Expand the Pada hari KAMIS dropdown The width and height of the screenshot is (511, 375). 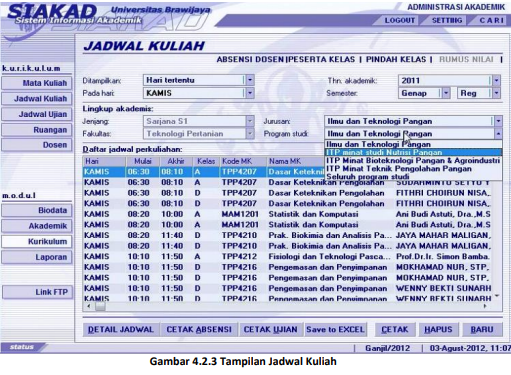coord(250,93)
